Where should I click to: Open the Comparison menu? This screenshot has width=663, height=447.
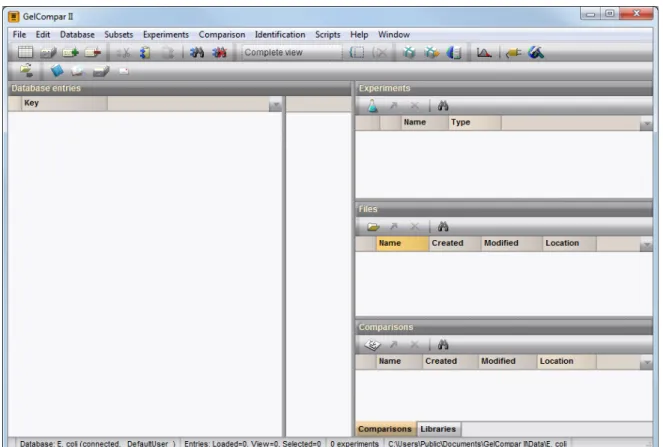[x=222, y=35]
